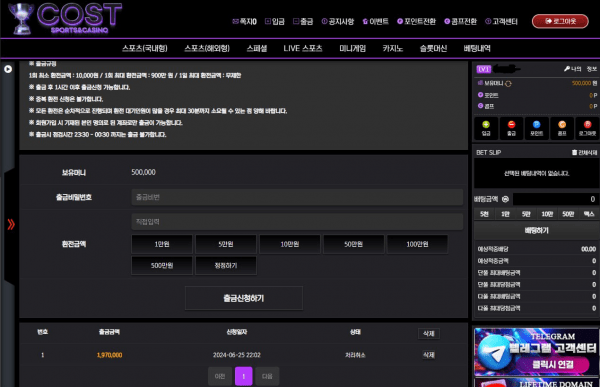This screenshot has width=600, height=387.
Task: Go to page 1 in pagination
Action: click(243, 376)
